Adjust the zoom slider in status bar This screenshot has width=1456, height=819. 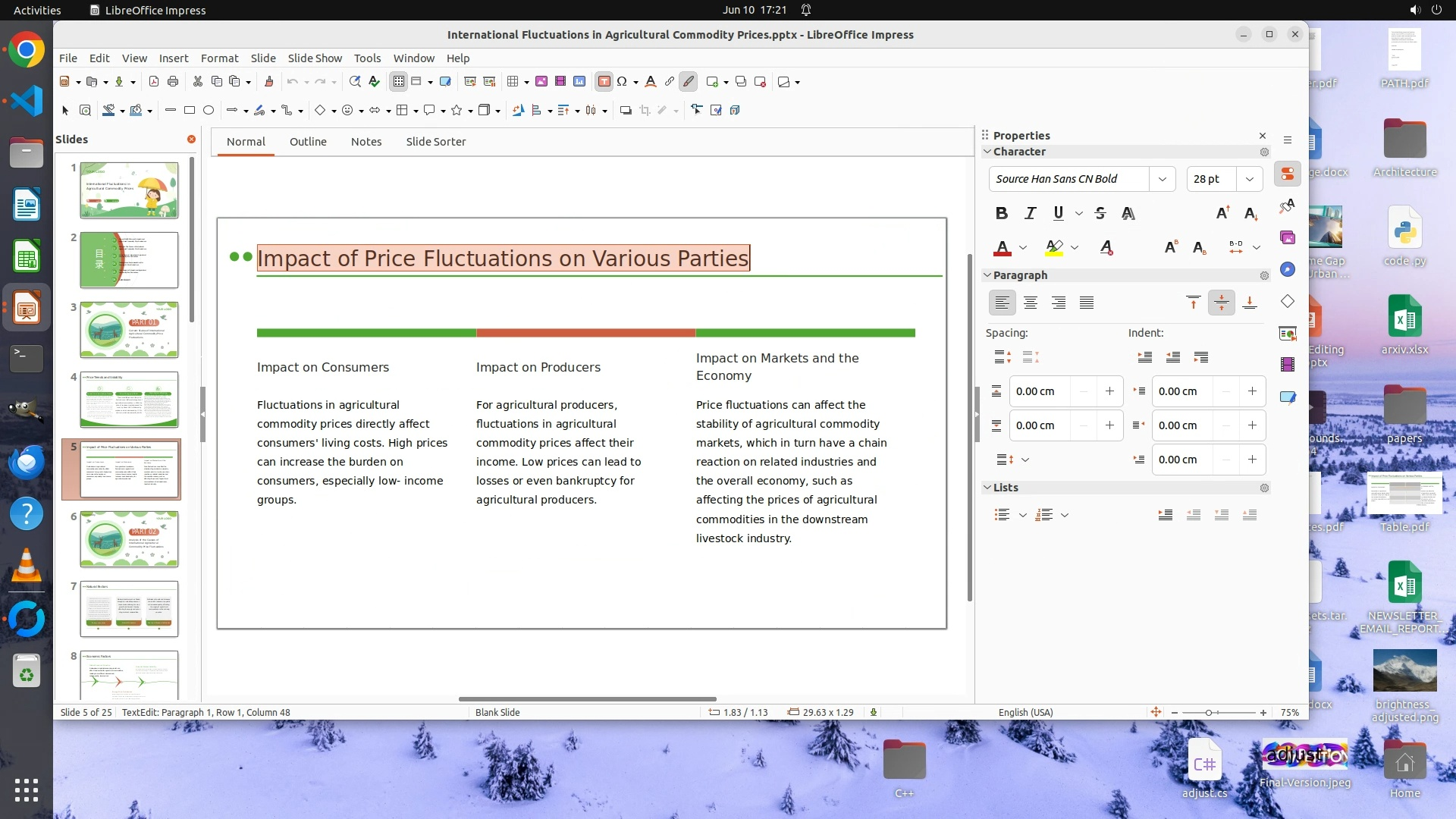coord(1210,712)
